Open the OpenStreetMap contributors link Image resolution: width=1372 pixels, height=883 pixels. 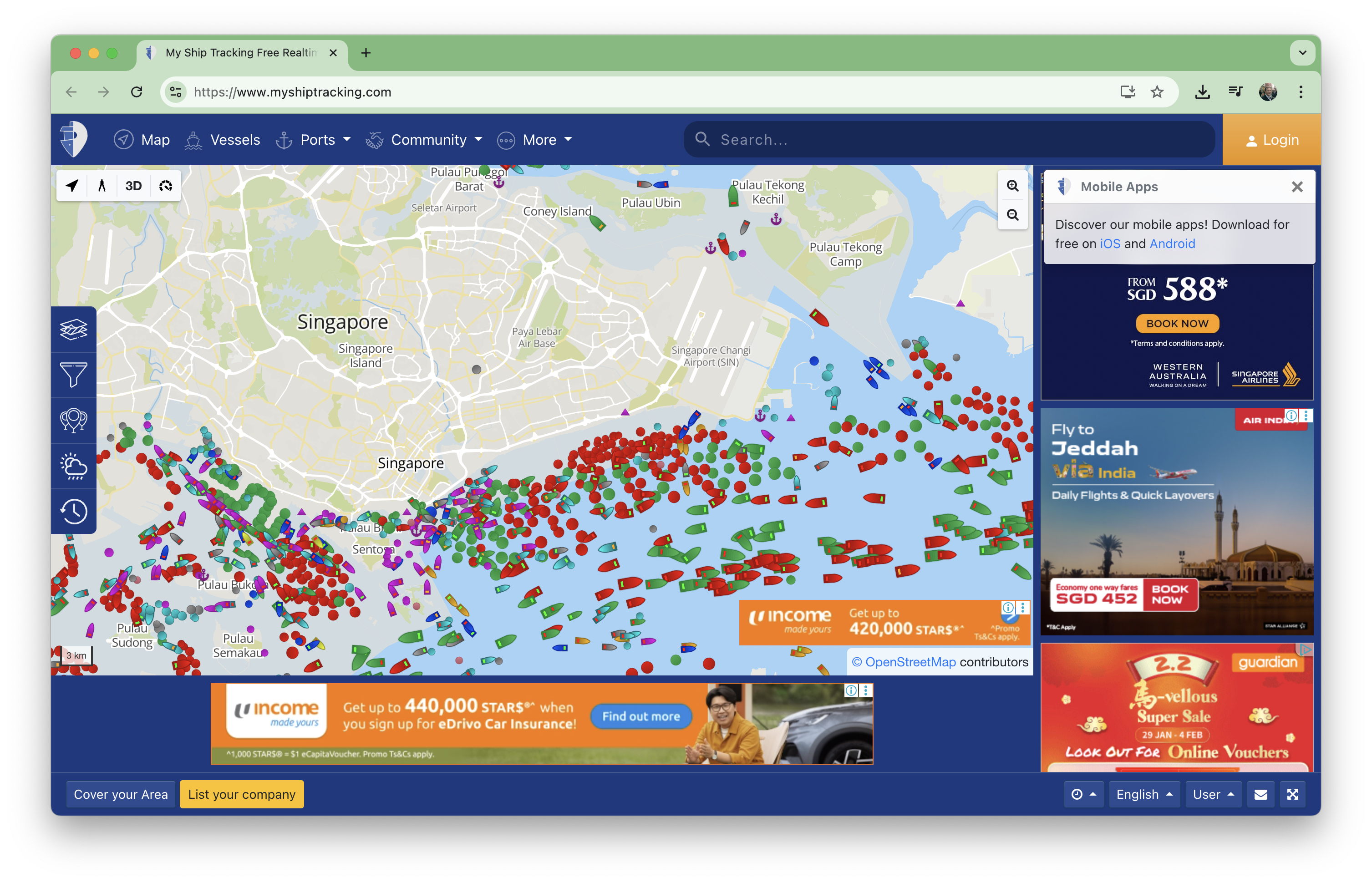[x=910, y=662]
